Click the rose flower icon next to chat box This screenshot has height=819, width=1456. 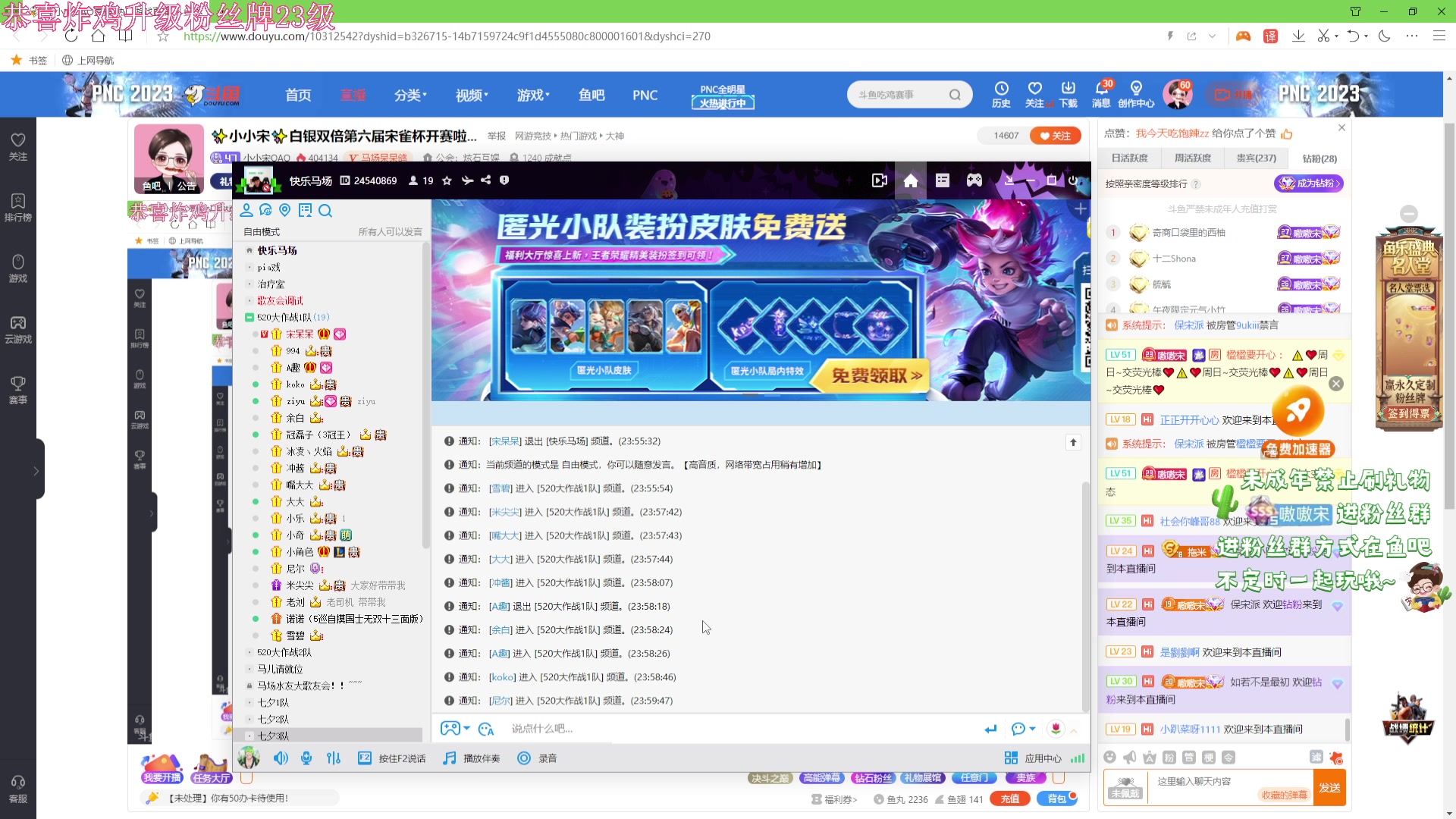coord(1056,728)
